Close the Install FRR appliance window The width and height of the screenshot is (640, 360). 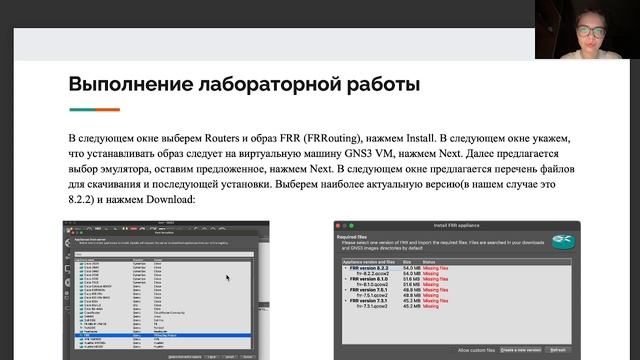[338, 226]
